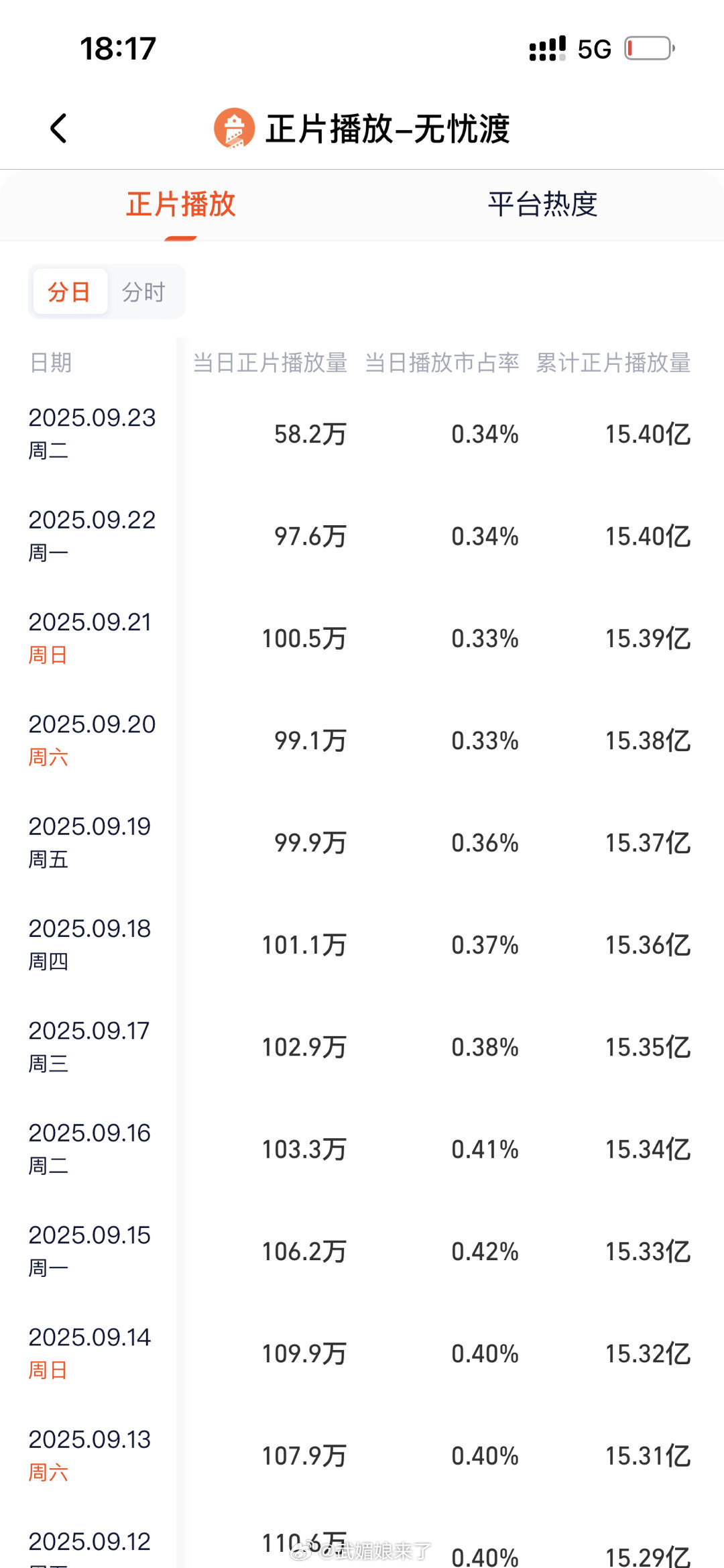
Task: Tap the 正片播放-无忧渡 page title
Action: point(387,128)
